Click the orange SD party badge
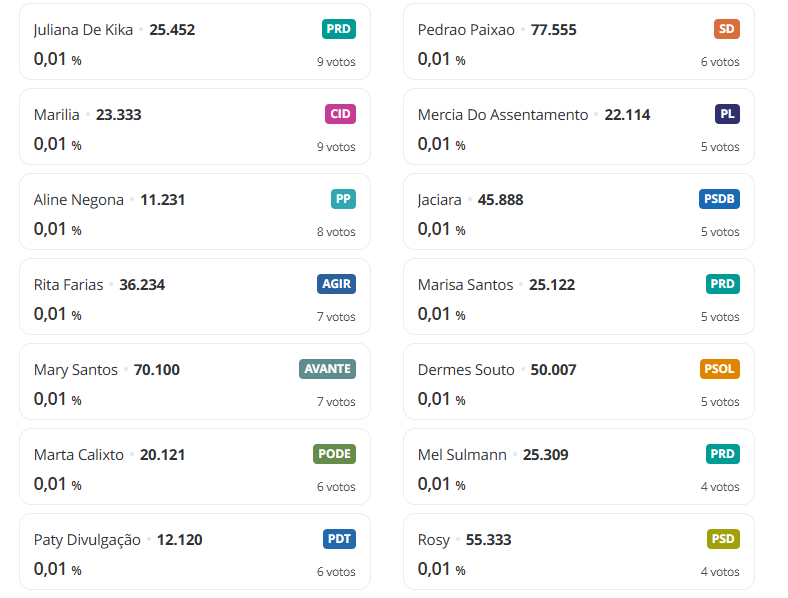The image size is (788, 598). tap(727, 29)
